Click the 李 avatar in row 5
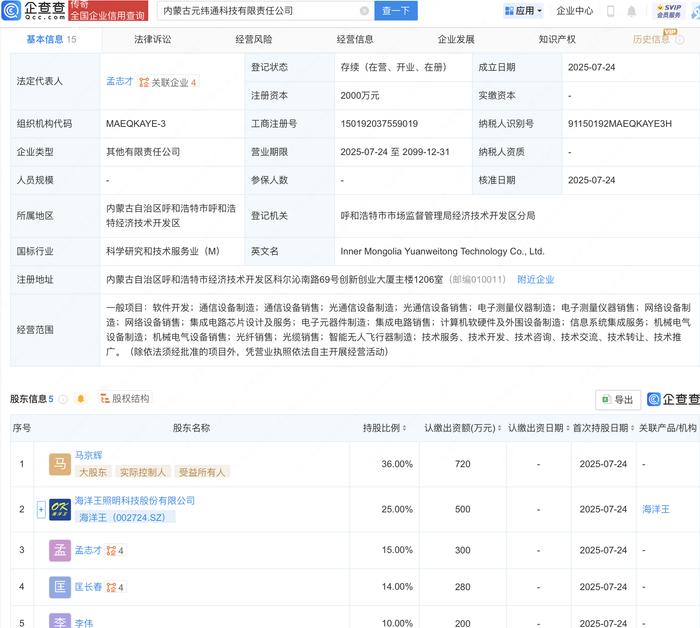The width and height of the screenshot is (700, 628). 60,621
